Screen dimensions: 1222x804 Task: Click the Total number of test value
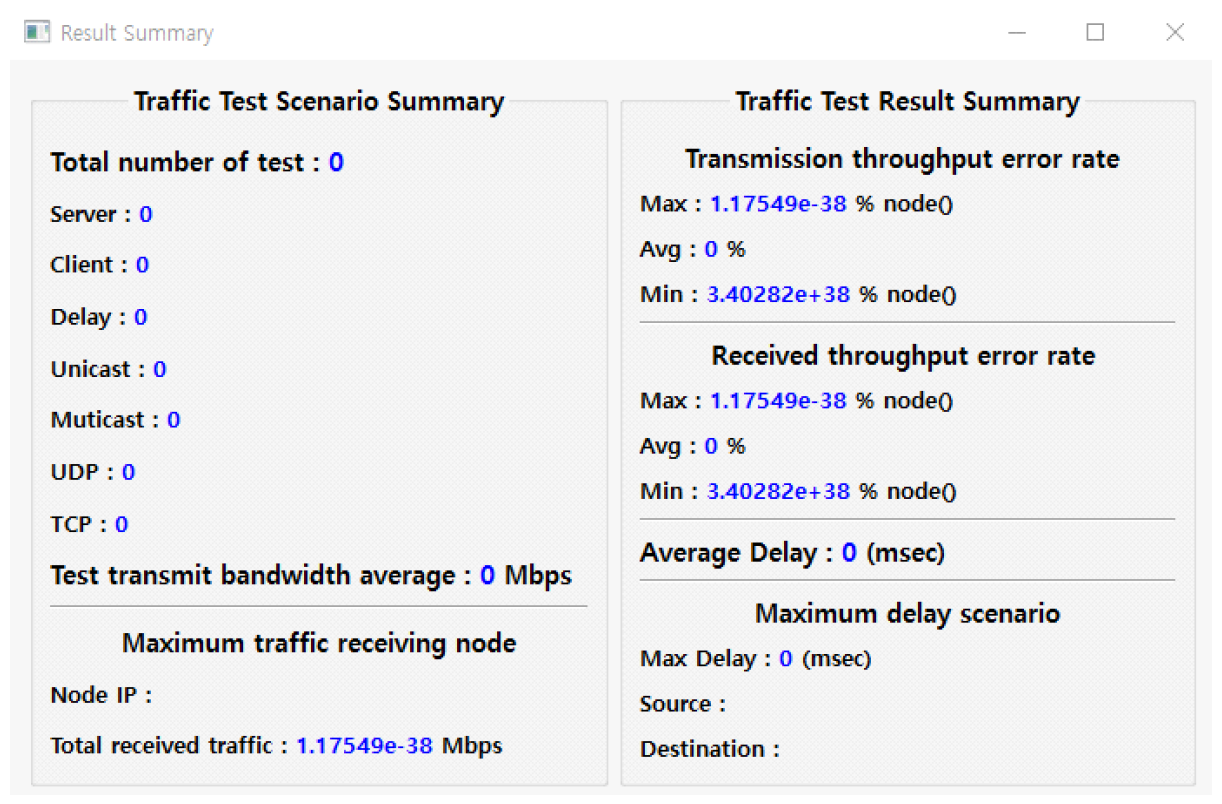point(336,162)
